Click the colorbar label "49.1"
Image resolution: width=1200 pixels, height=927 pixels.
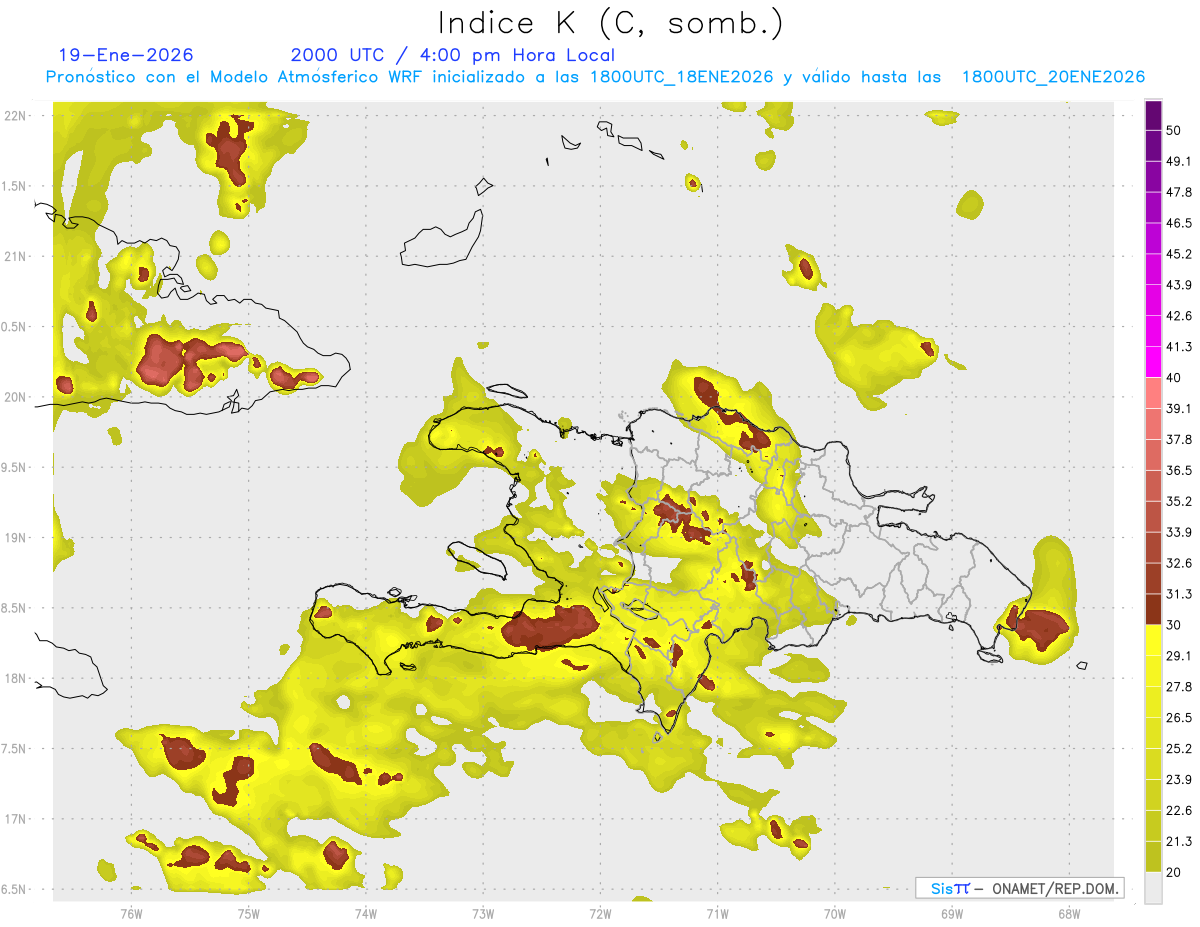1179,161
